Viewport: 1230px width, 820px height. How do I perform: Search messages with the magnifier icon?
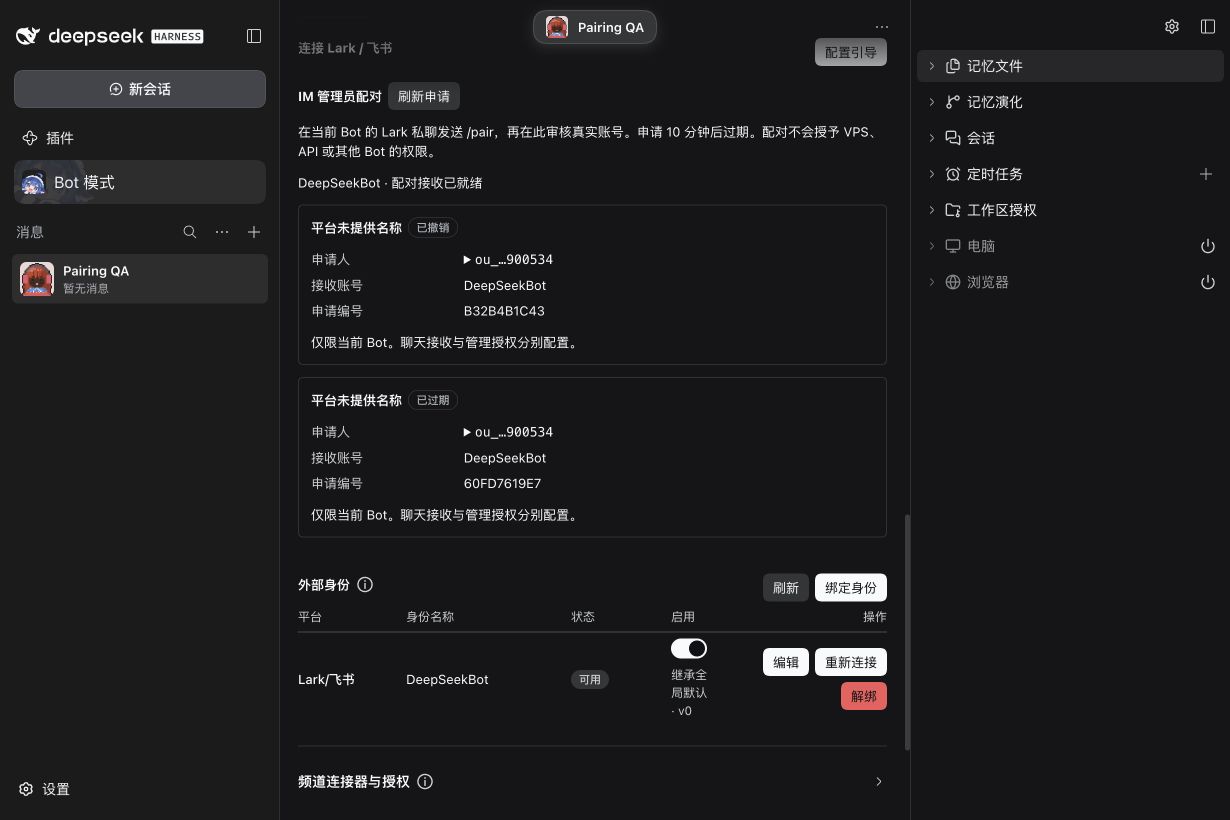tap(190, 232)
